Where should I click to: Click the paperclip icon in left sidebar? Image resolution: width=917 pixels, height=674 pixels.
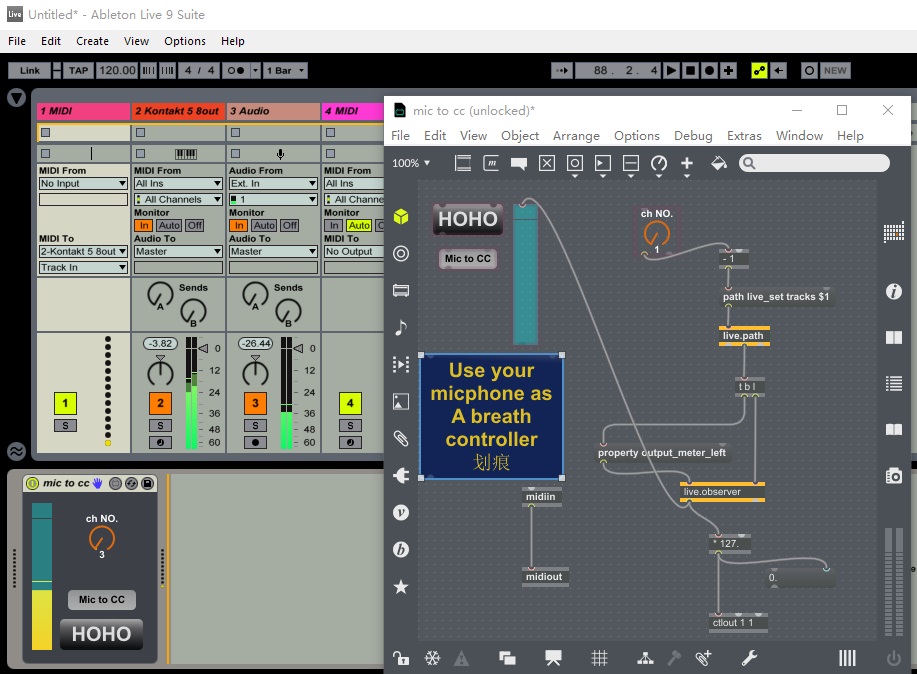click(401, 438)
